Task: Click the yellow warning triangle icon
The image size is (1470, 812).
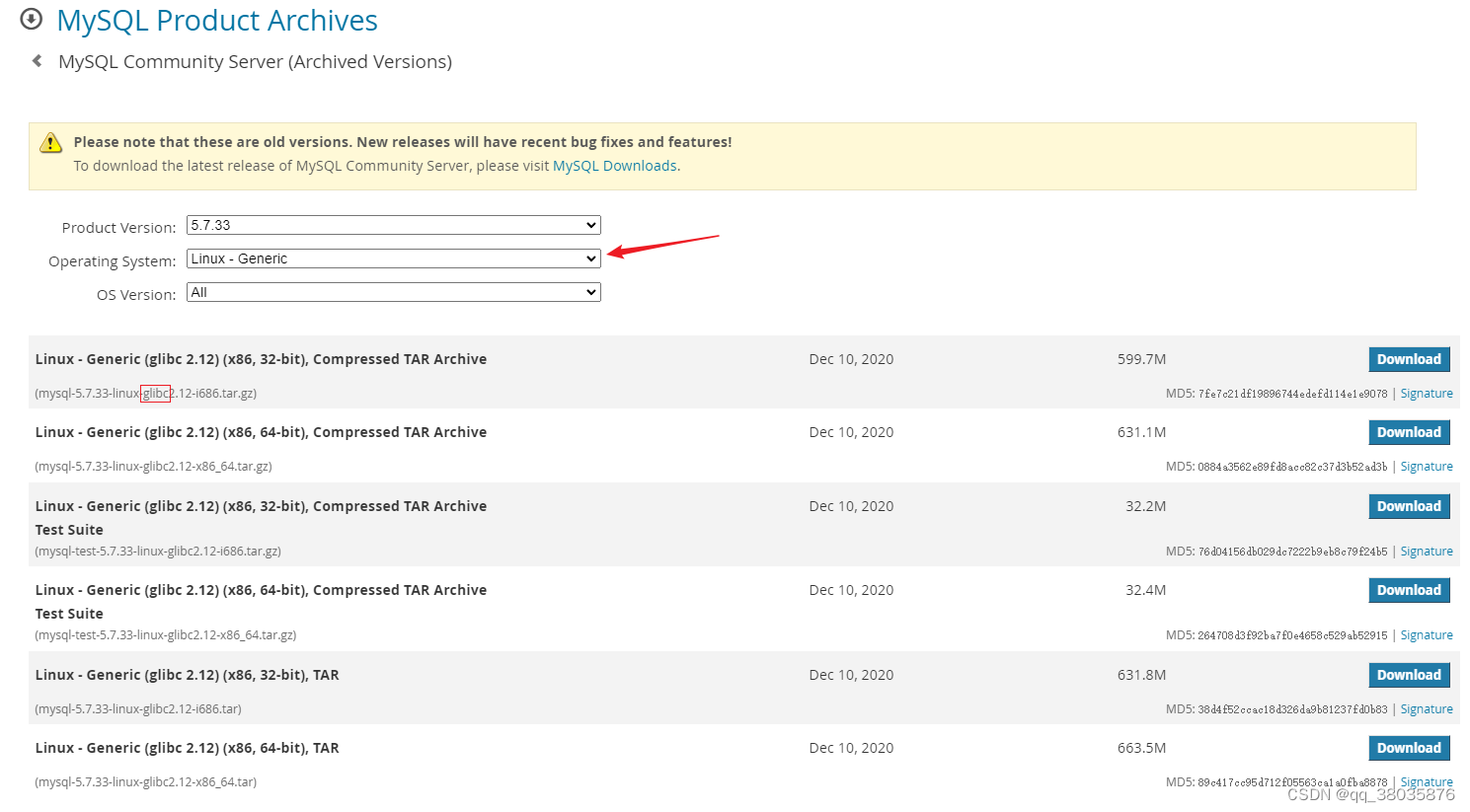Action: [50, 143]
